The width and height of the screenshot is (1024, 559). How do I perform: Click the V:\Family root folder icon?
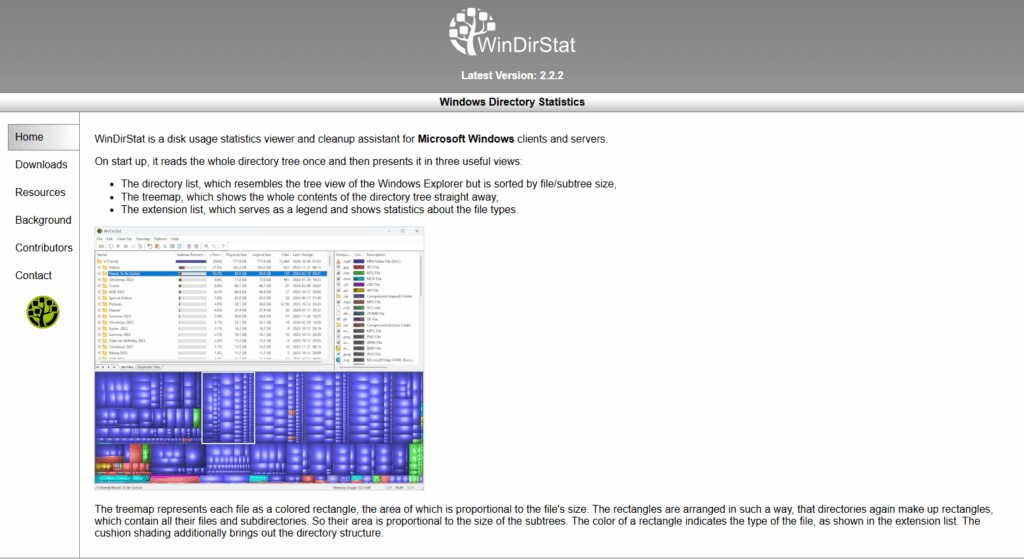coord(99,262)
